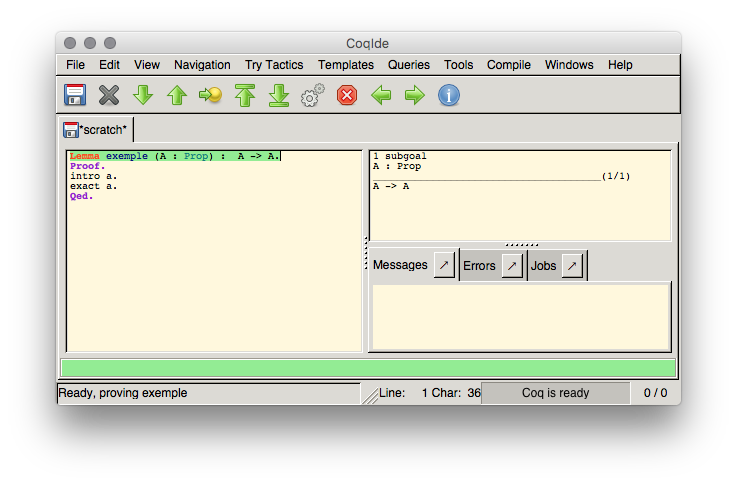The width and height of the screenshot is (737, 485).
Task: Click the vertical pane splitter handle
Action: [x=366, y=253]
